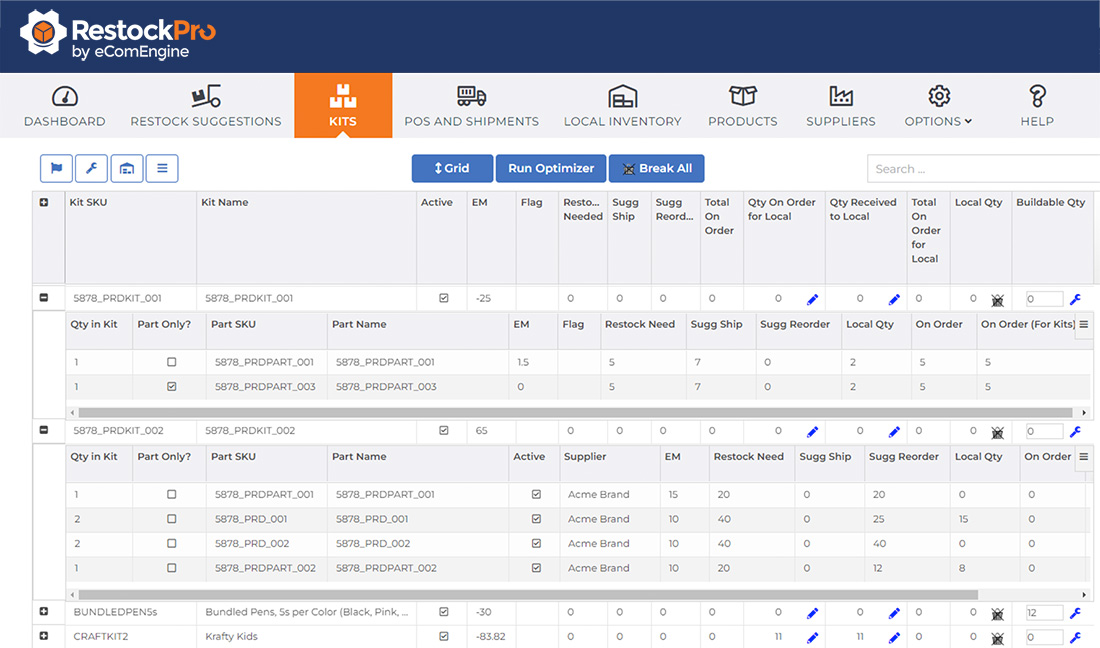Open the Suppliers tab
1100x648 pixels.
841,106
